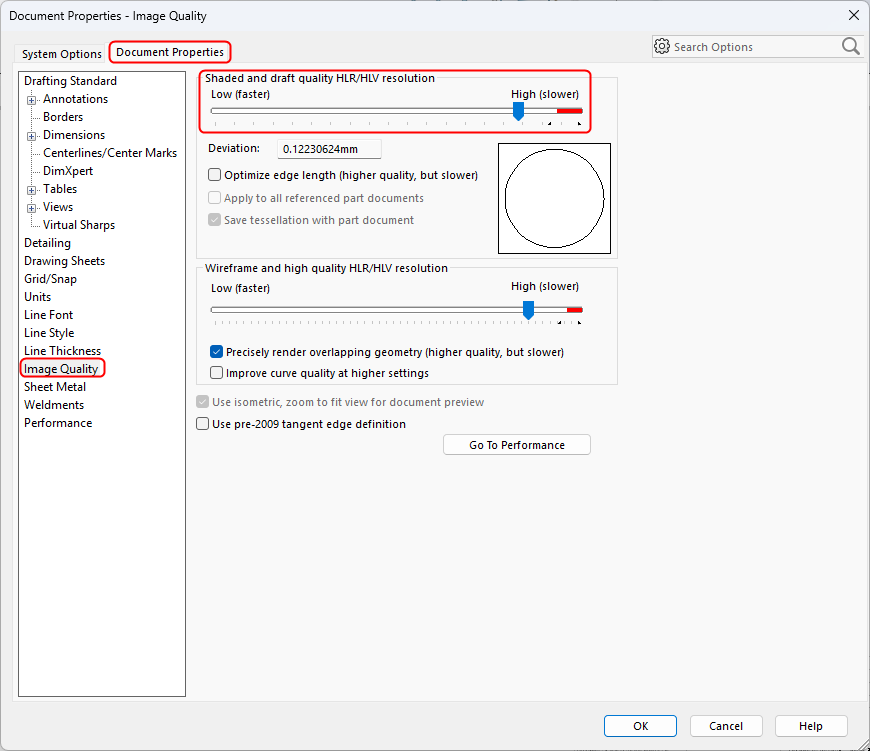This screenshot has height=751, width=870.
Task: Uncheck Precisely render overlapping geometry
Action: [x=217, y=352]
